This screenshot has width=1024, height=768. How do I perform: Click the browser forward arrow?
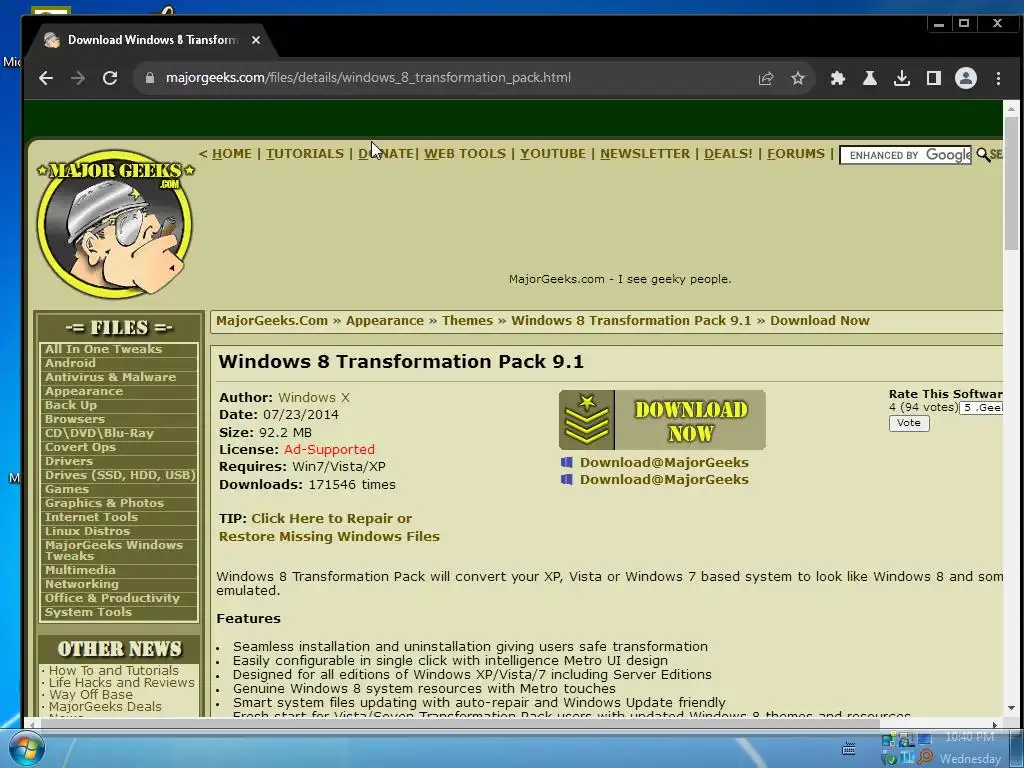click(78, 78)
